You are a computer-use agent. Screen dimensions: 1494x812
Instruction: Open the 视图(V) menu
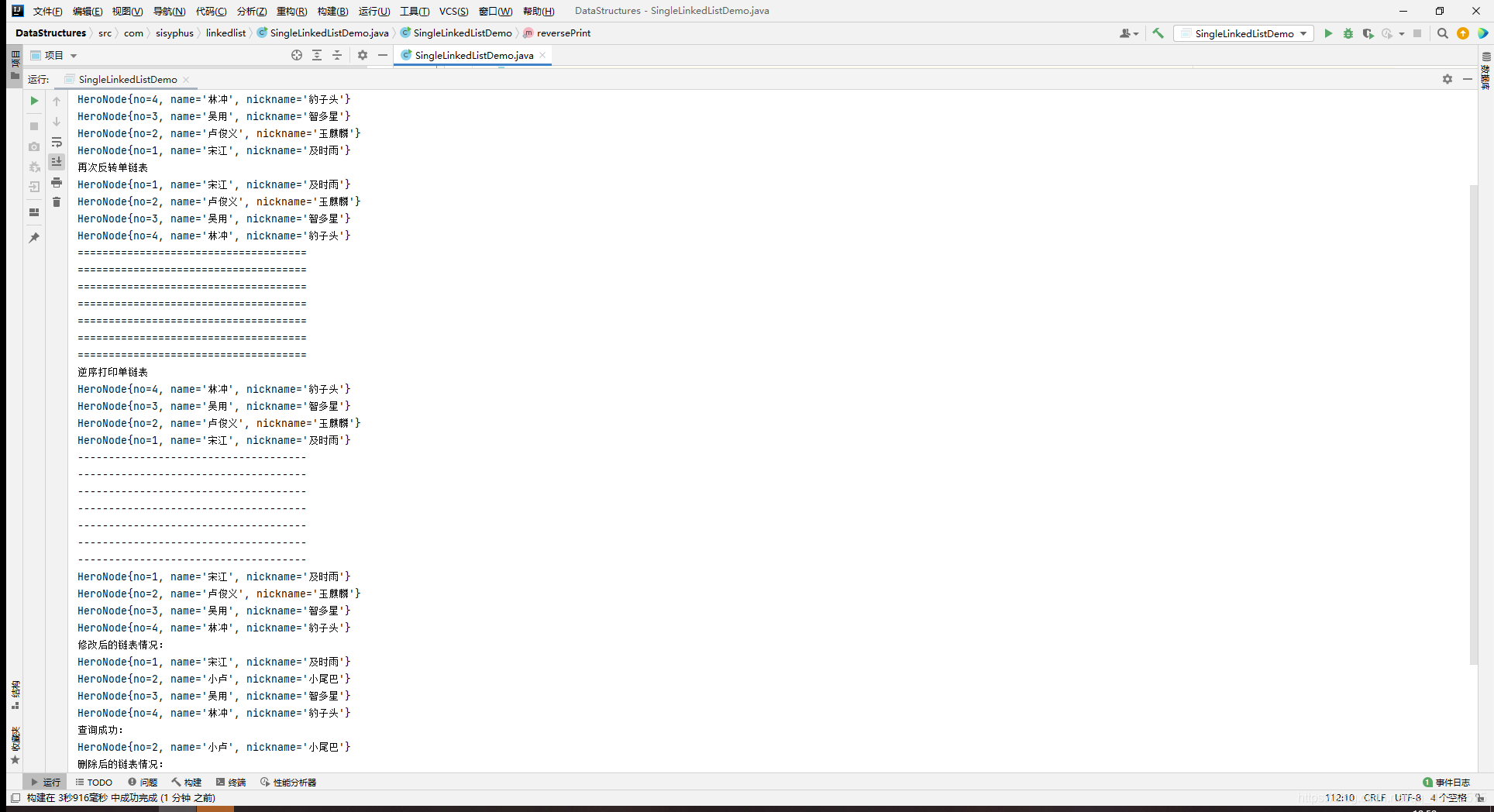(x=127, y=11)
